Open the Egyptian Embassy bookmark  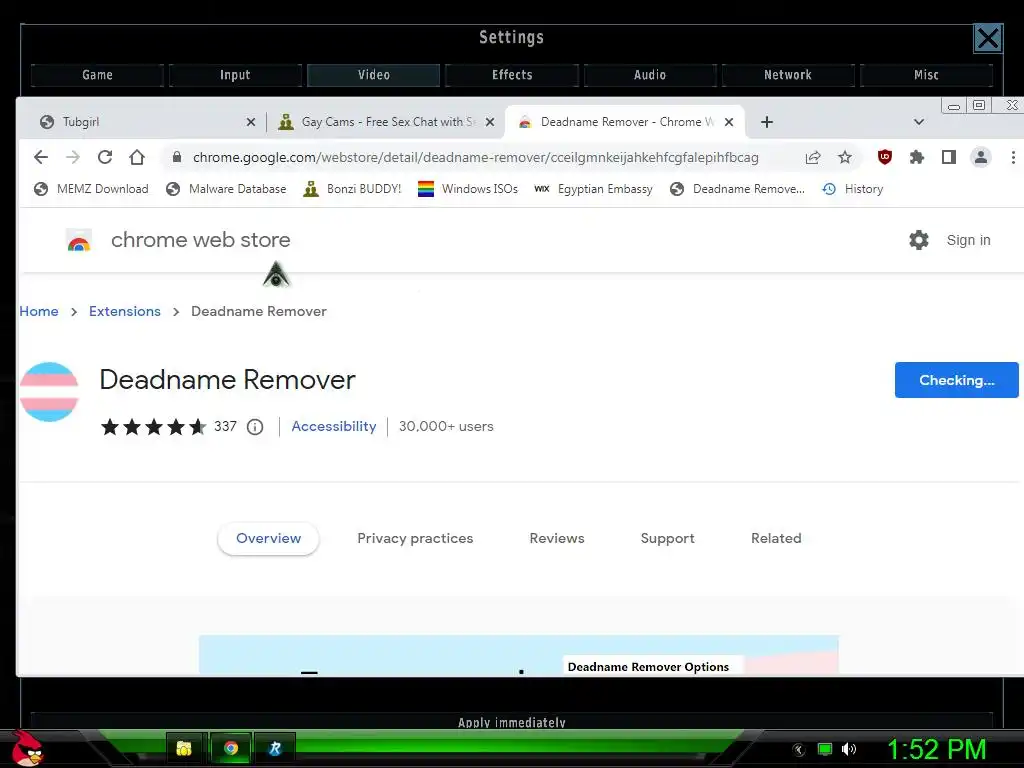point(594,189)
